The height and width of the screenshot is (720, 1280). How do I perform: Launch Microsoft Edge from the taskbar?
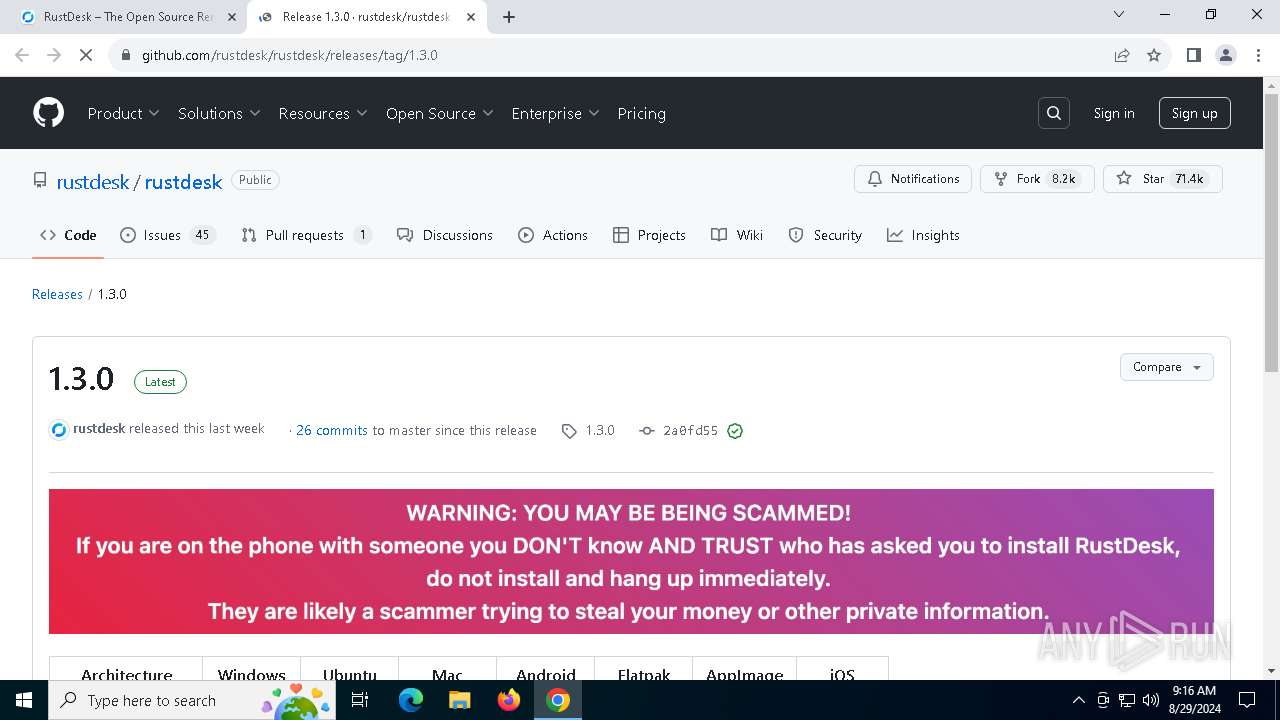(x=411, y=700)
